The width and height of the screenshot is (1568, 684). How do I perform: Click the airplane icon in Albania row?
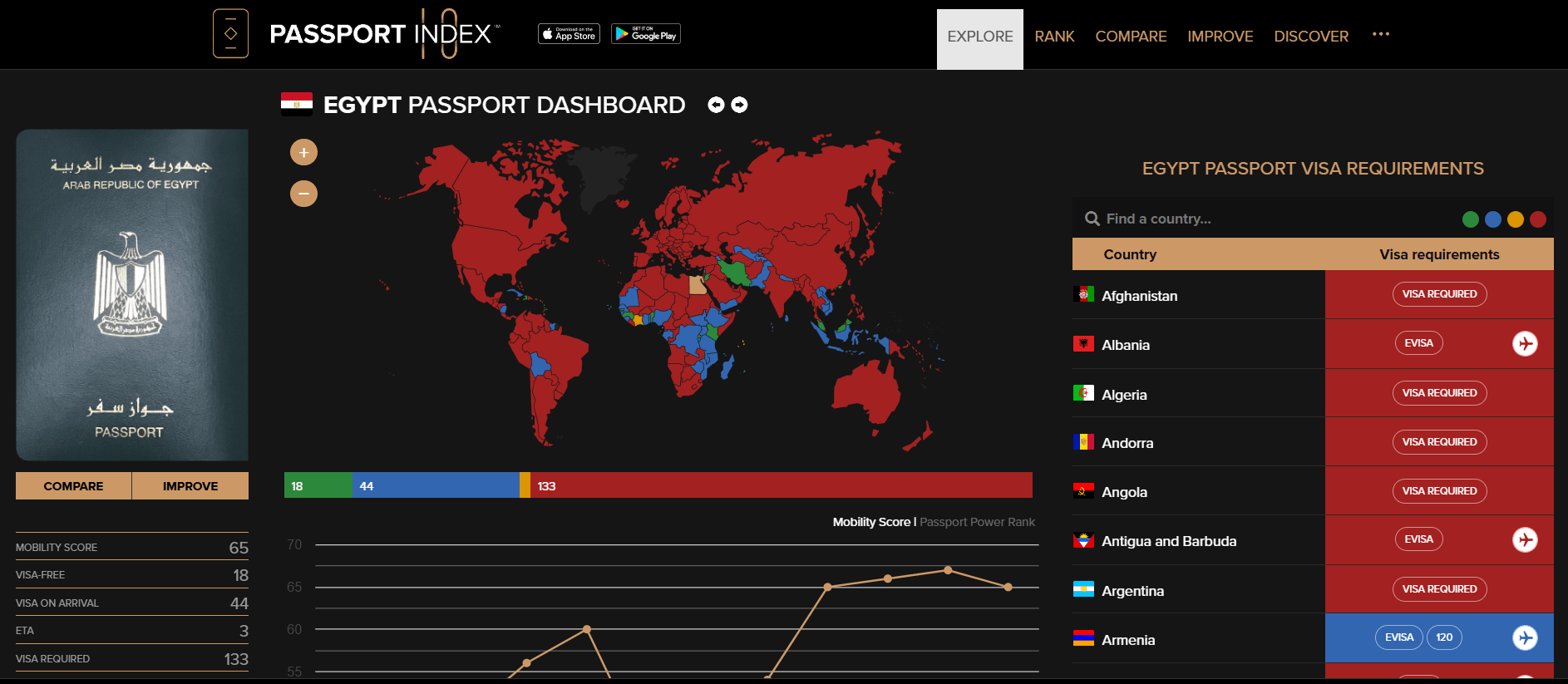(x=1524, y=343)
